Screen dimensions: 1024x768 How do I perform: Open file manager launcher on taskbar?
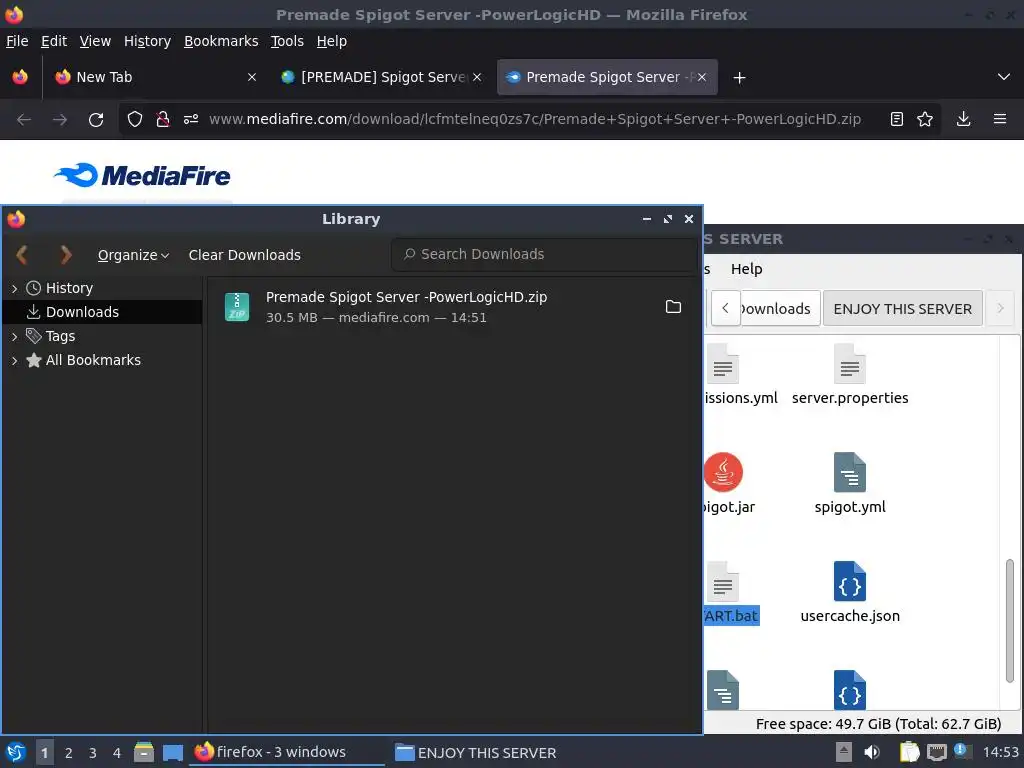tap(144, 752)
